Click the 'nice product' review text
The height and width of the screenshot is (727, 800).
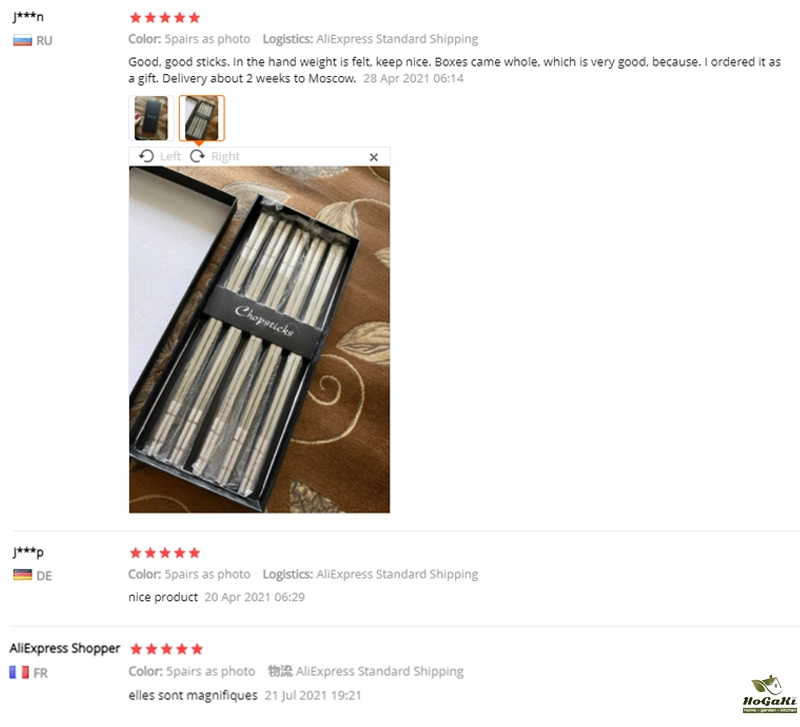point(163,597)
